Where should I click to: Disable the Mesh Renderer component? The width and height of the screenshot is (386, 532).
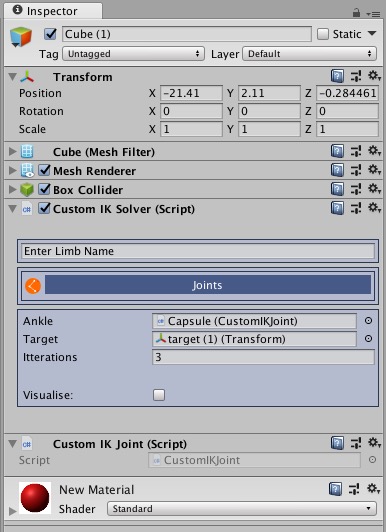coord(44,170)
